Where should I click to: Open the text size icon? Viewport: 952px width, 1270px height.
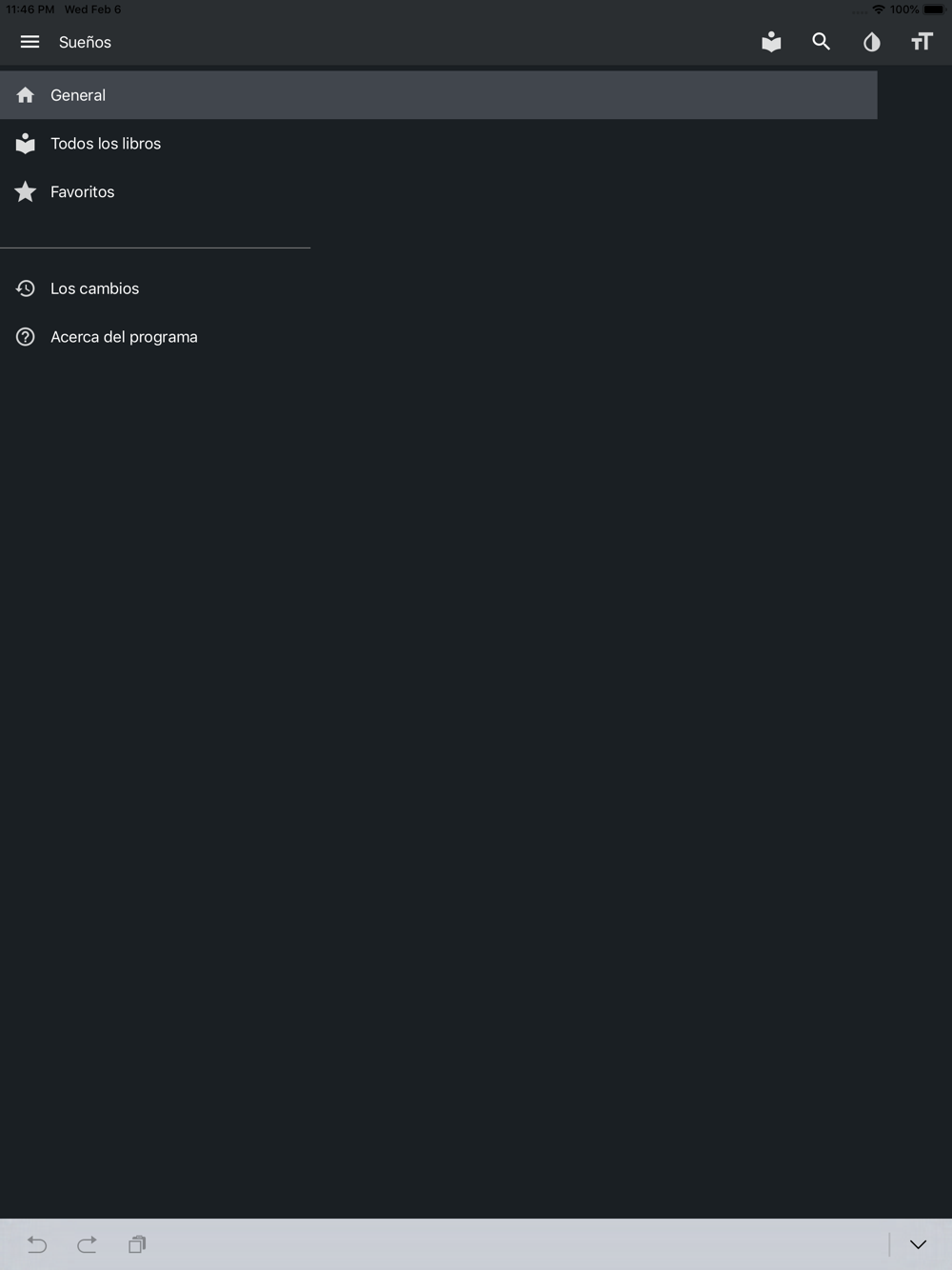click(922, 42)
